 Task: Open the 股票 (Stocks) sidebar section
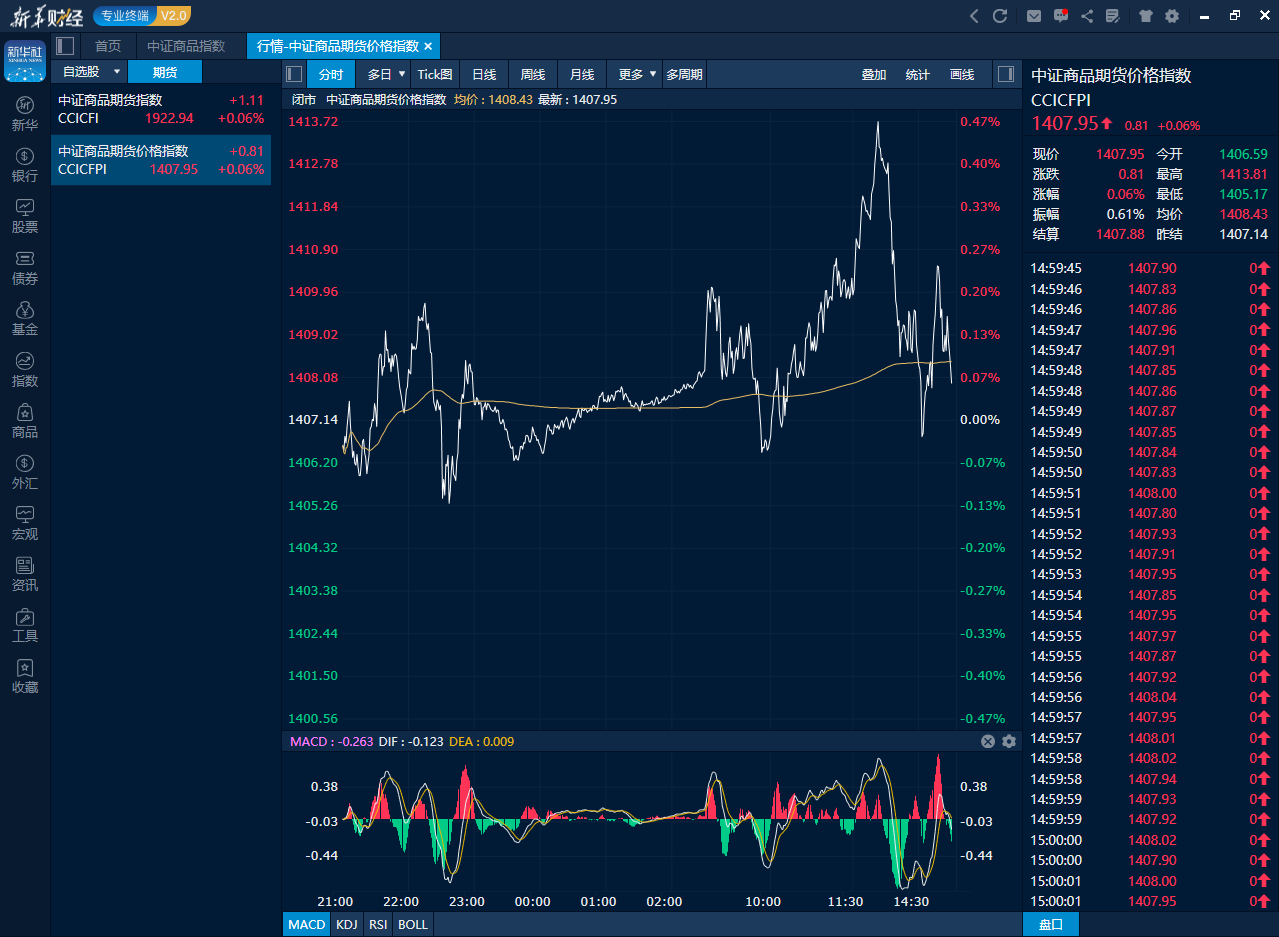pos(25,216)
